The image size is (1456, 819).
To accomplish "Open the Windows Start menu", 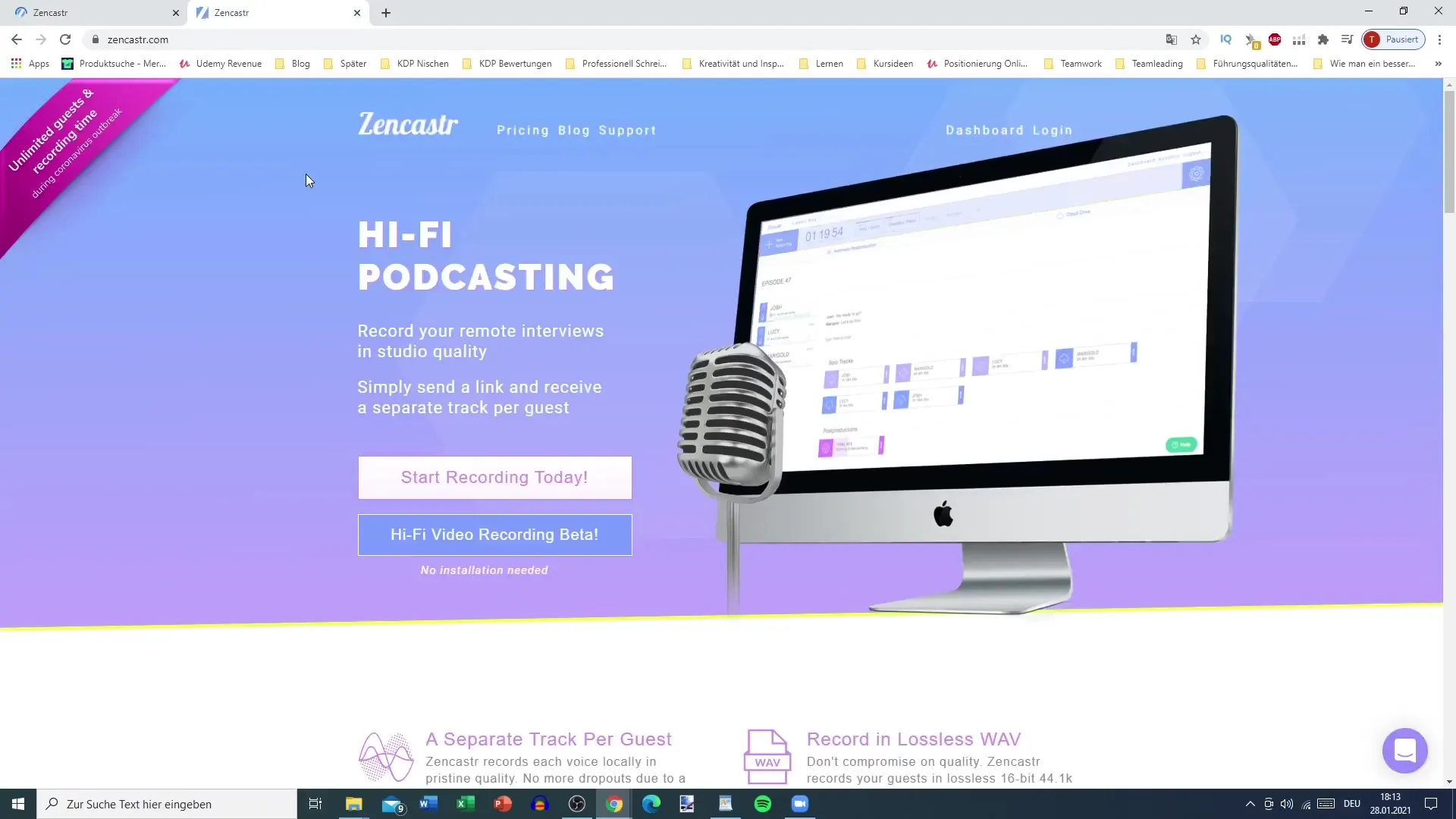I will coord(18,804).
